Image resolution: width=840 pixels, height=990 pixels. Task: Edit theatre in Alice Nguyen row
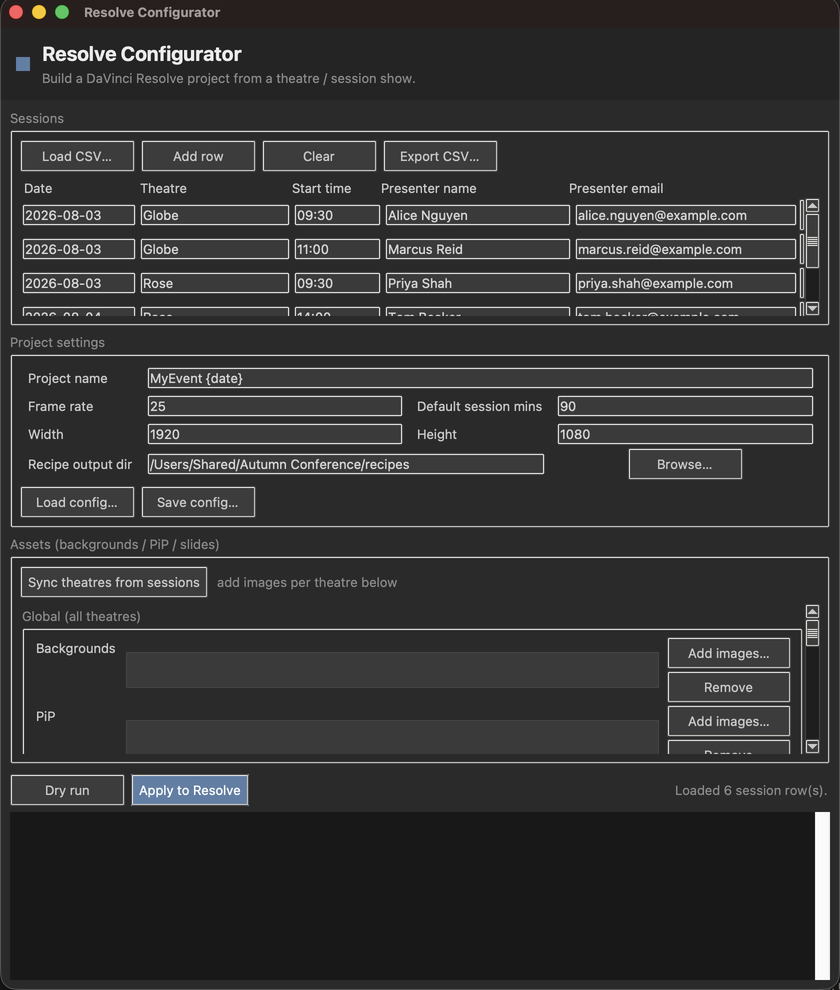point(215,215)
